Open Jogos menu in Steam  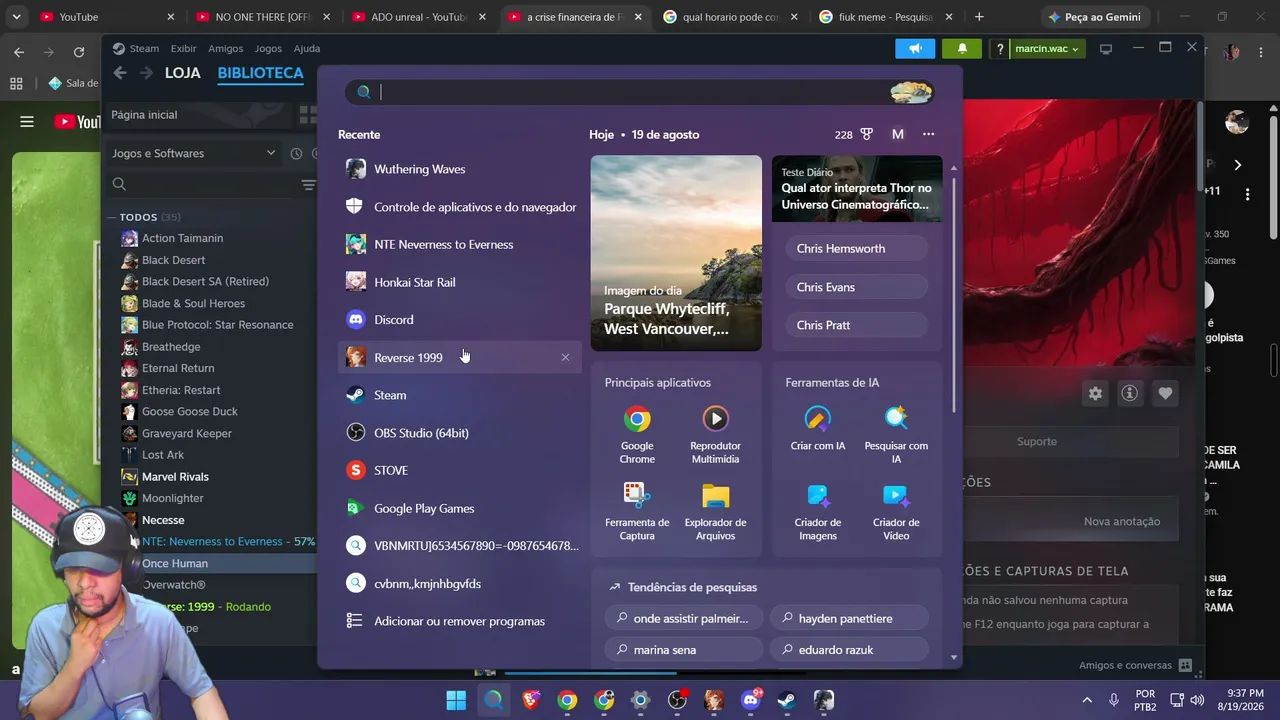point(268,48)
